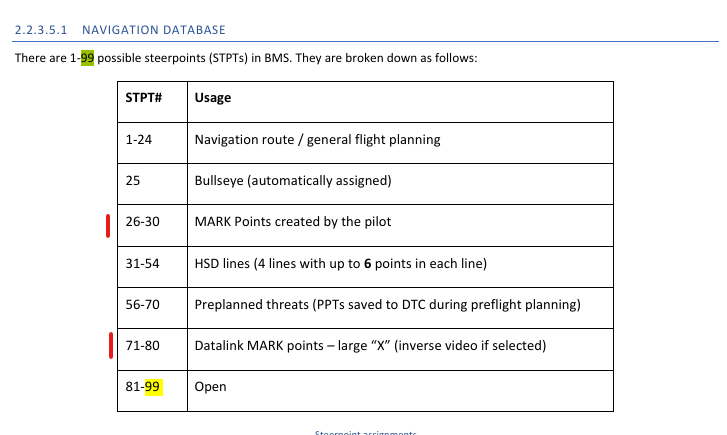727x435 pixels.
Task: Select the highlighted 99 in intro sentence
Action: (88, 58)
